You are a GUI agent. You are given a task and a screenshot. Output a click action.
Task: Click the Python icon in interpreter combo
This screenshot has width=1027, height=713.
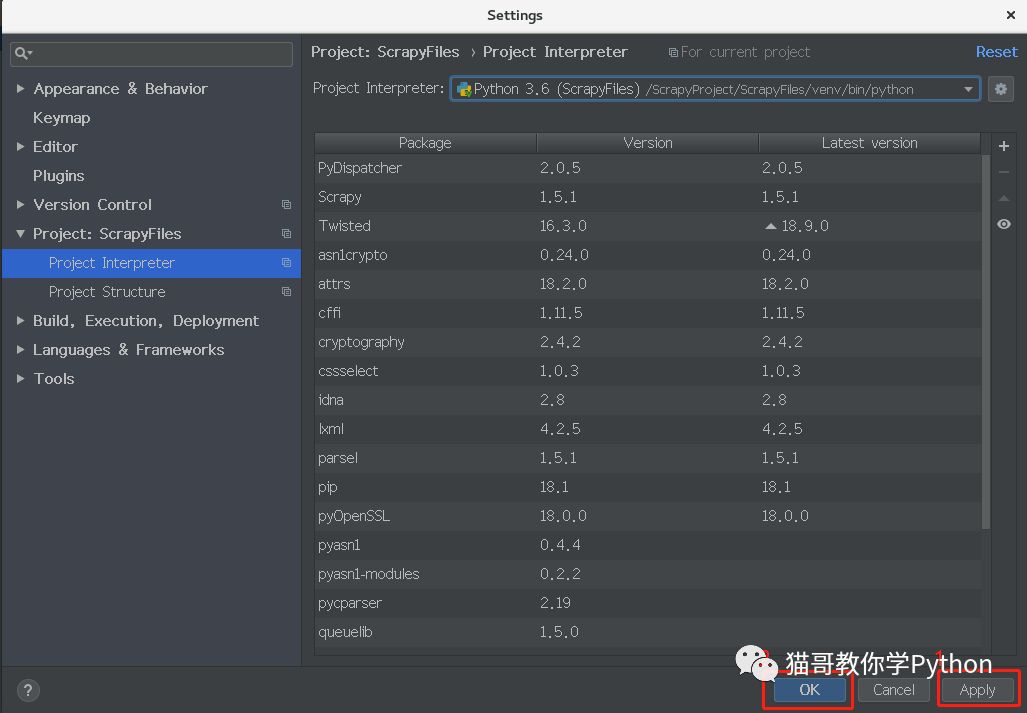point(464,89)
